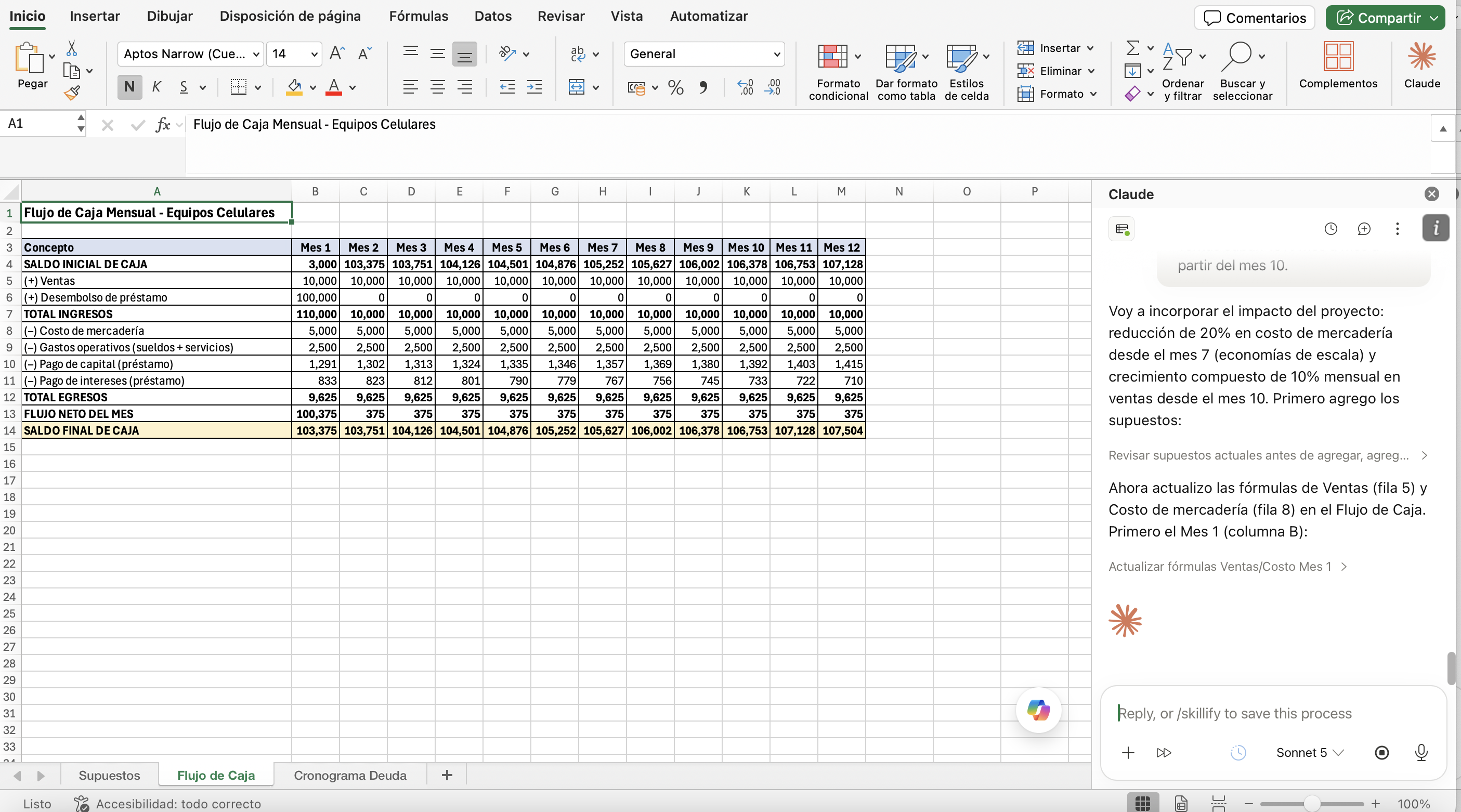Image resolution: width=1461 pixels, height=812 pixels.
Task: Click the Comma style icon
Action: 703,87
